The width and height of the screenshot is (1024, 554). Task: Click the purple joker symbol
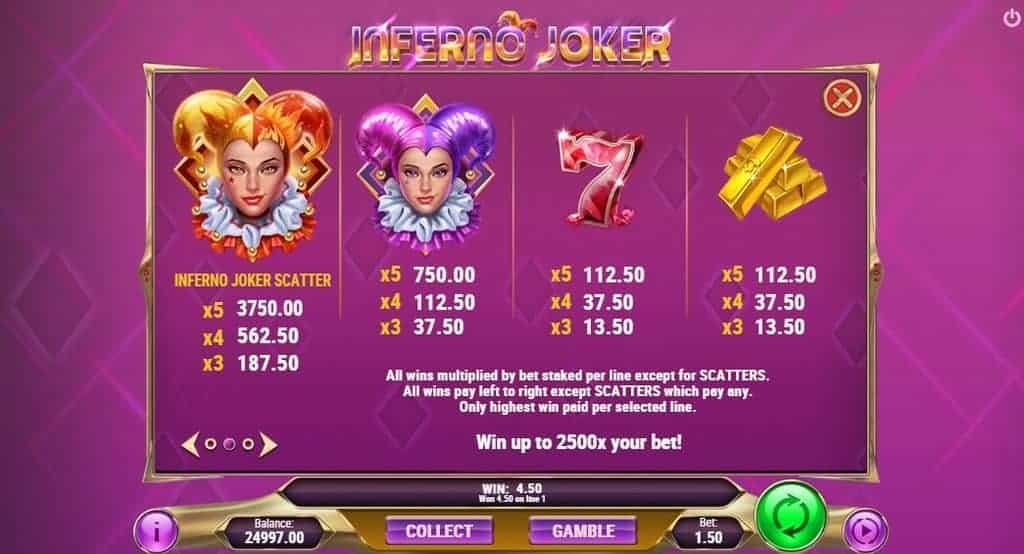(425, 173)
